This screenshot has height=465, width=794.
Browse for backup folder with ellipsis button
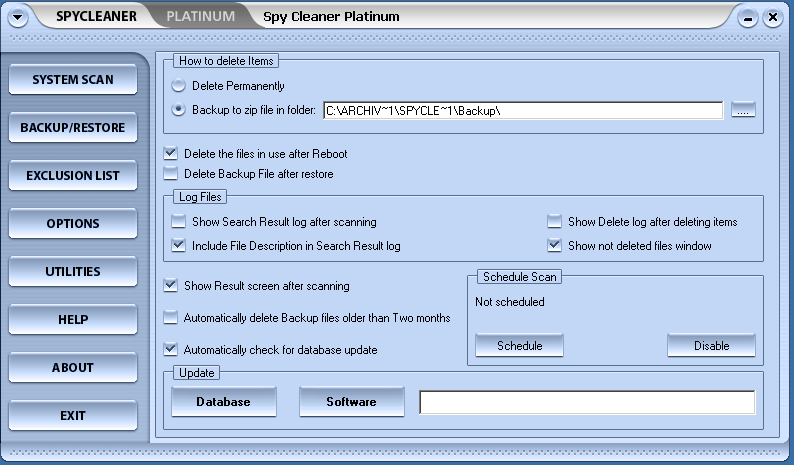click(x=743, y=110)
